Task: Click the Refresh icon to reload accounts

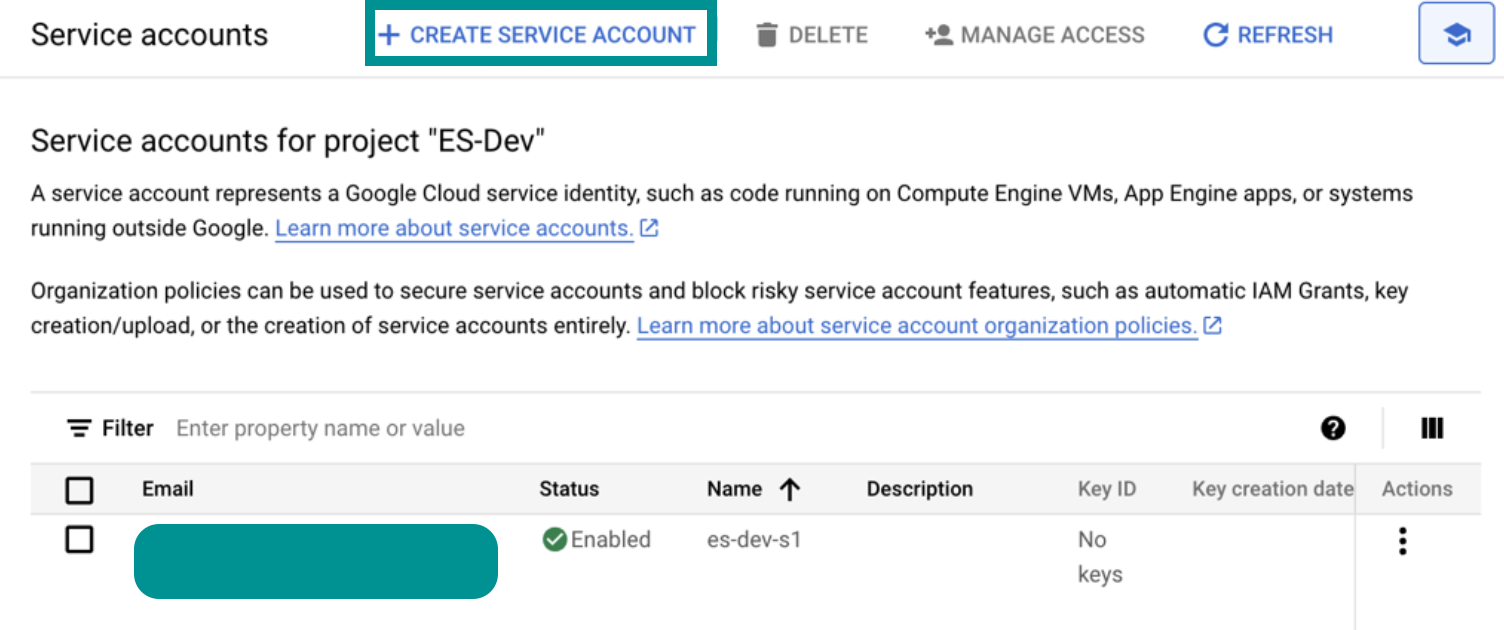Action: point(1213,34)
